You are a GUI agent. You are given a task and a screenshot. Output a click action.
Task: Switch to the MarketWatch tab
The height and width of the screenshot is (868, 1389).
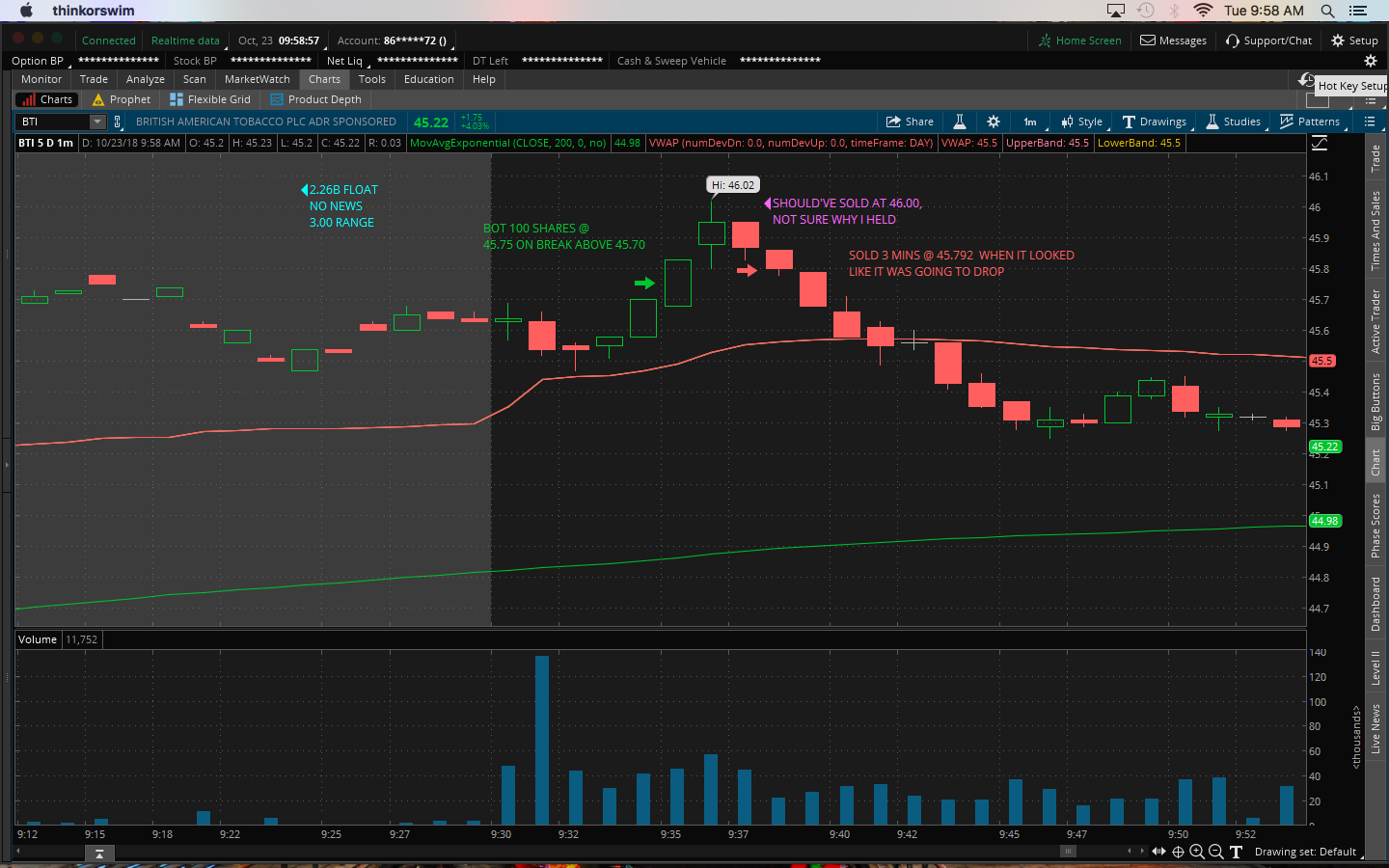tap(257, 79)
